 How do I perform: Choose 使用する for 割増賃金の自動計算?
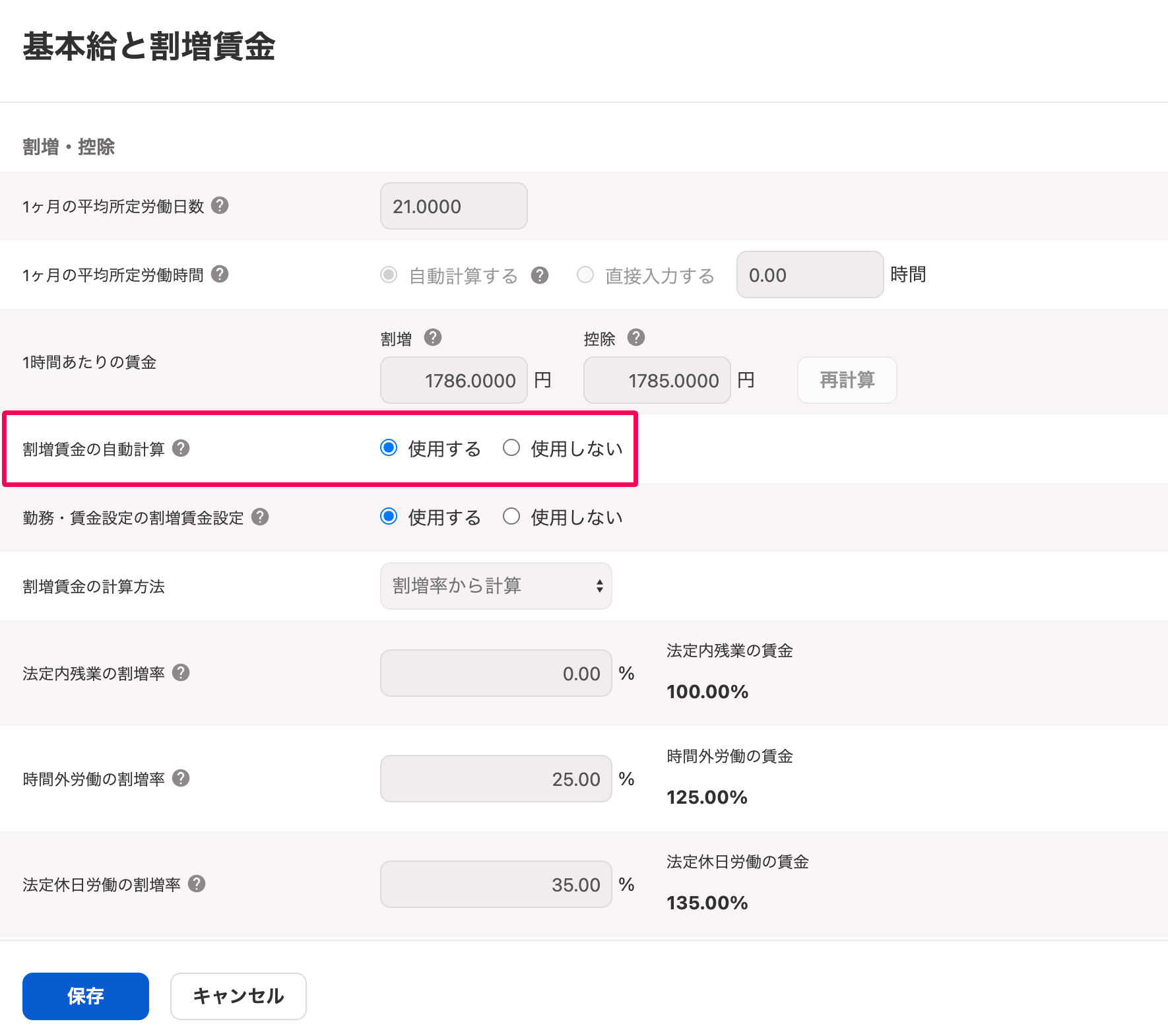coord(389,448)
